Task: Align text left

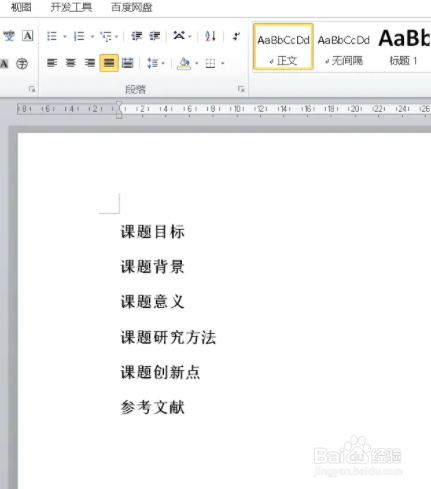Action: pyautogui.click(x=52, y=63)
